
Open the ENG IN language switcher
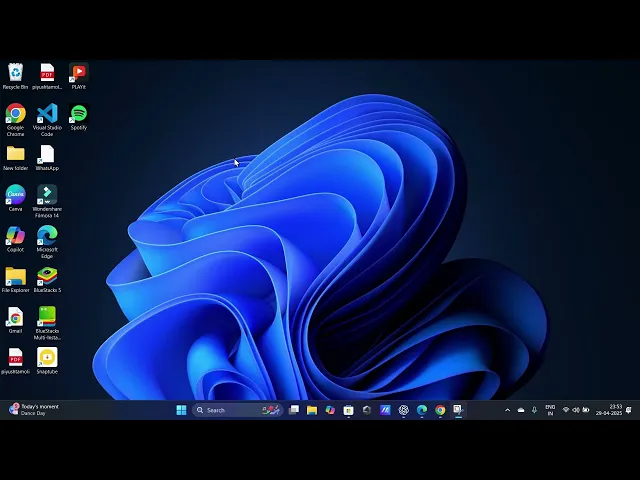[550, 410]
